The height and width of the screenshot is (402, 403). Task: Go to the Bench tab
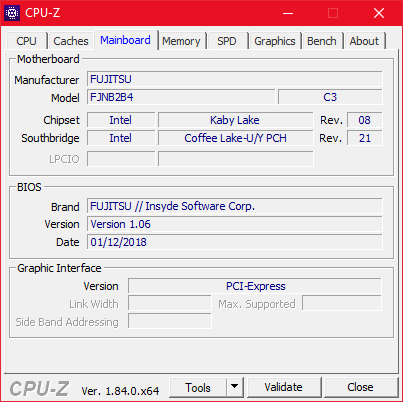pos(322,41)
